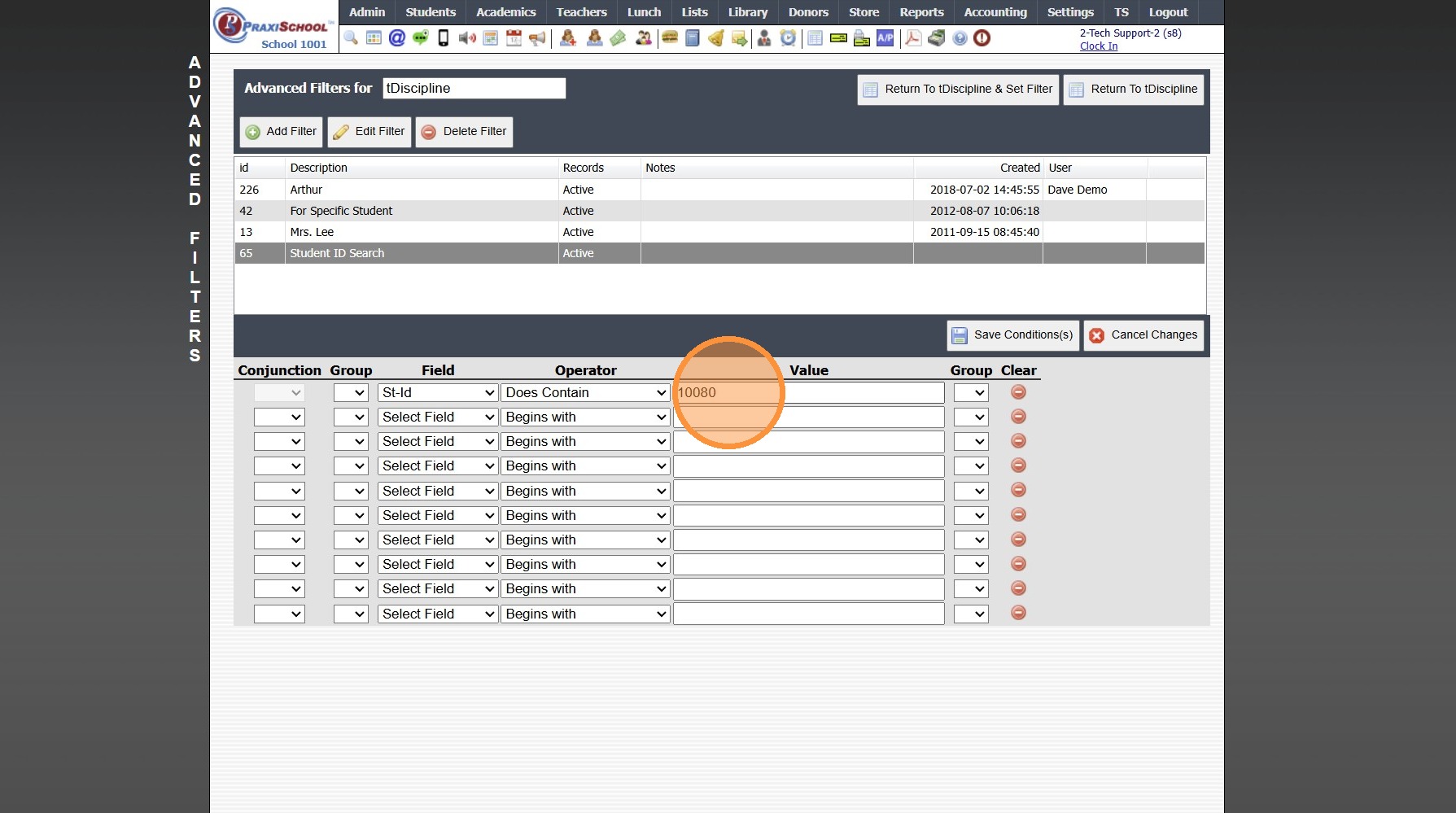Click the Add Filter button
The height and width of the screenshot is (813, 1456).
[x=282, y=132]
